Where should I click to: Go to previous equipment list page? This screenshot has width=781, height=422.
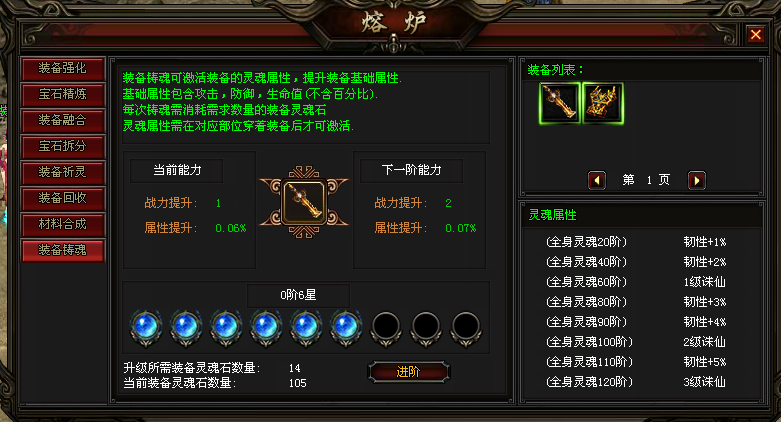coord(597,180)
